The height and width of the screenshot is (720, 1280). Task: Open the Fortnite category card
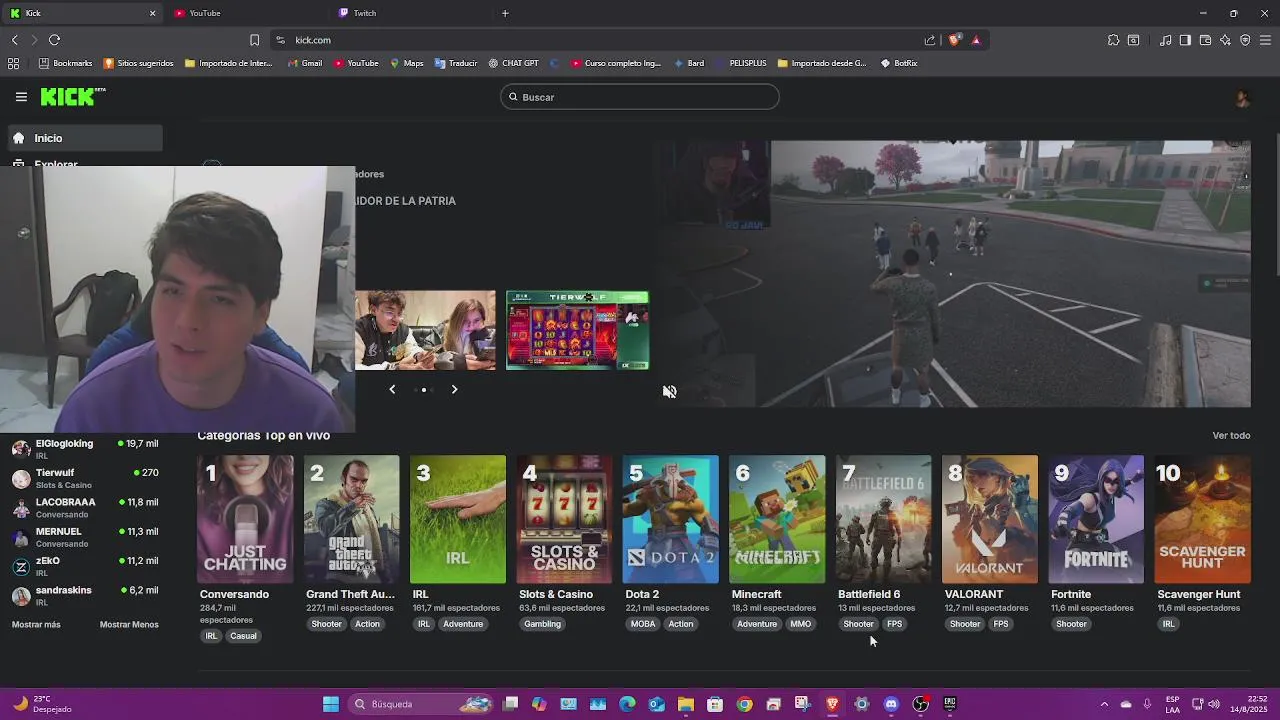[1096, 519]
